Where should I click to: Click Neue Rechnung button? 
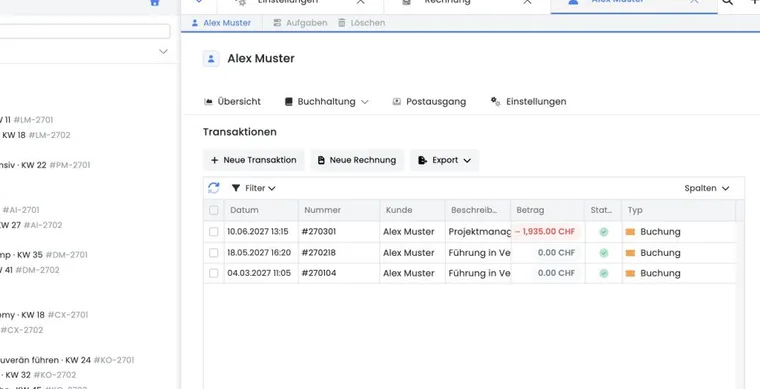pyautogui.click(x=357, y=160)
